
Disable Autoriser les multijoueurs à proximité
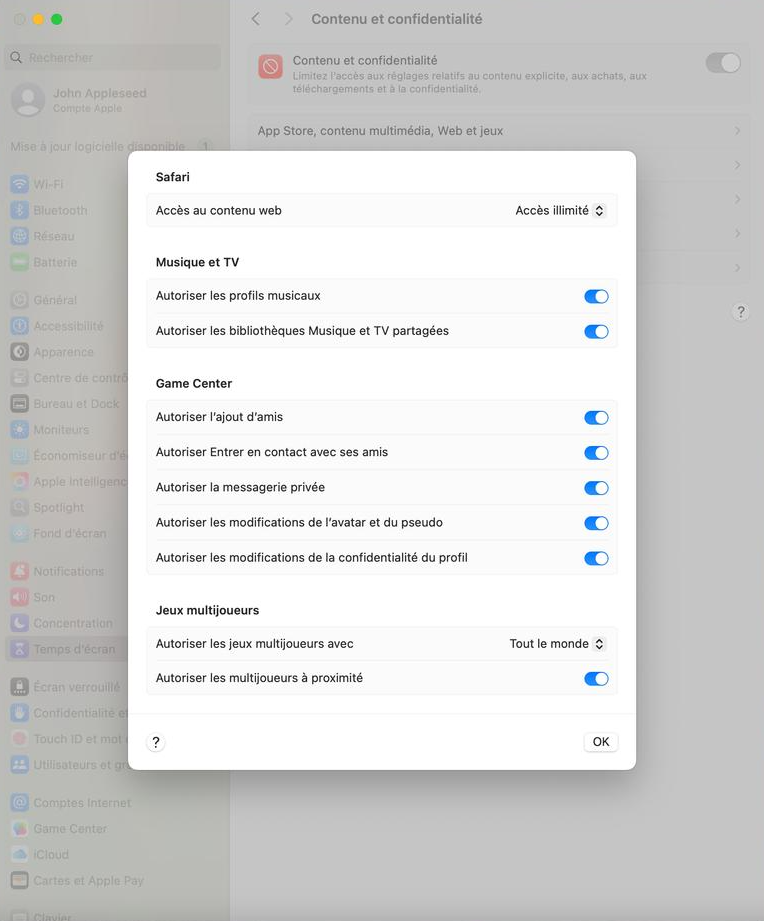click(x=596, y=679)
